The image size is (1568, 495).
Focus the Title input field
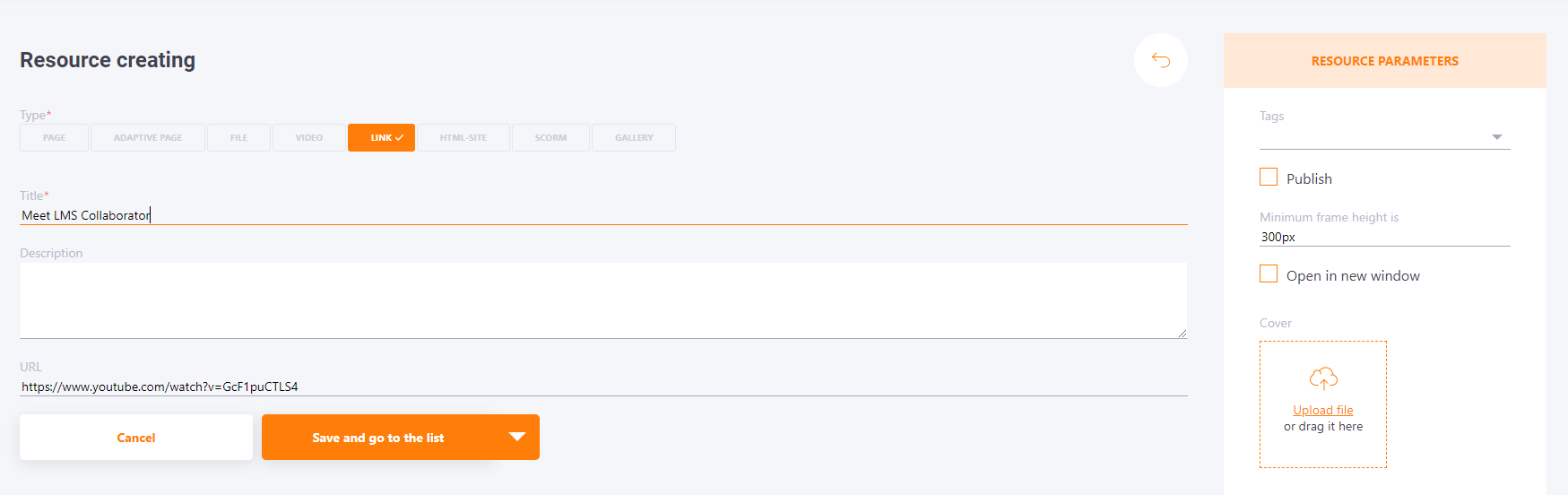pyautogui.click(x=603, y=215)
